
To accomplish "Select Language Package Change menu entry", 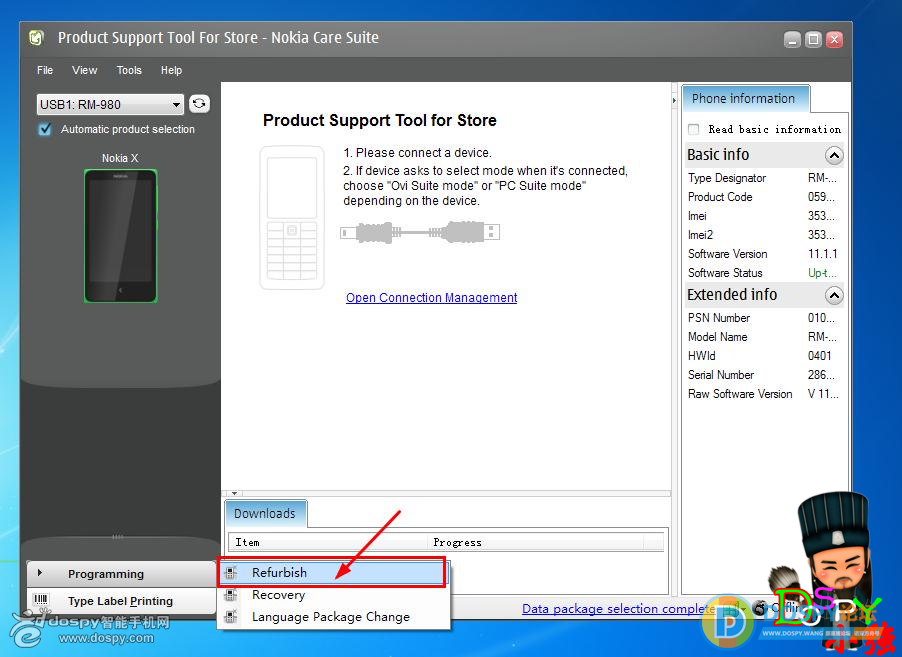I will tap(332, 617).
